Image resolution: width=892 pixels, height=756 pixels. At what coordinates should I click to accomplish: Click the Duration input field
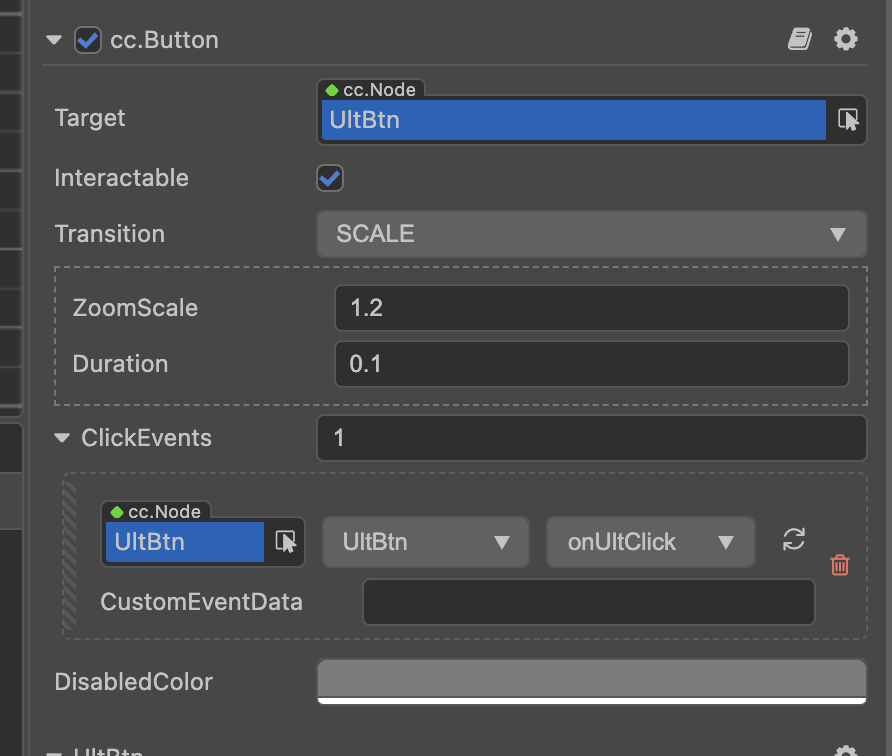(591, 364)
